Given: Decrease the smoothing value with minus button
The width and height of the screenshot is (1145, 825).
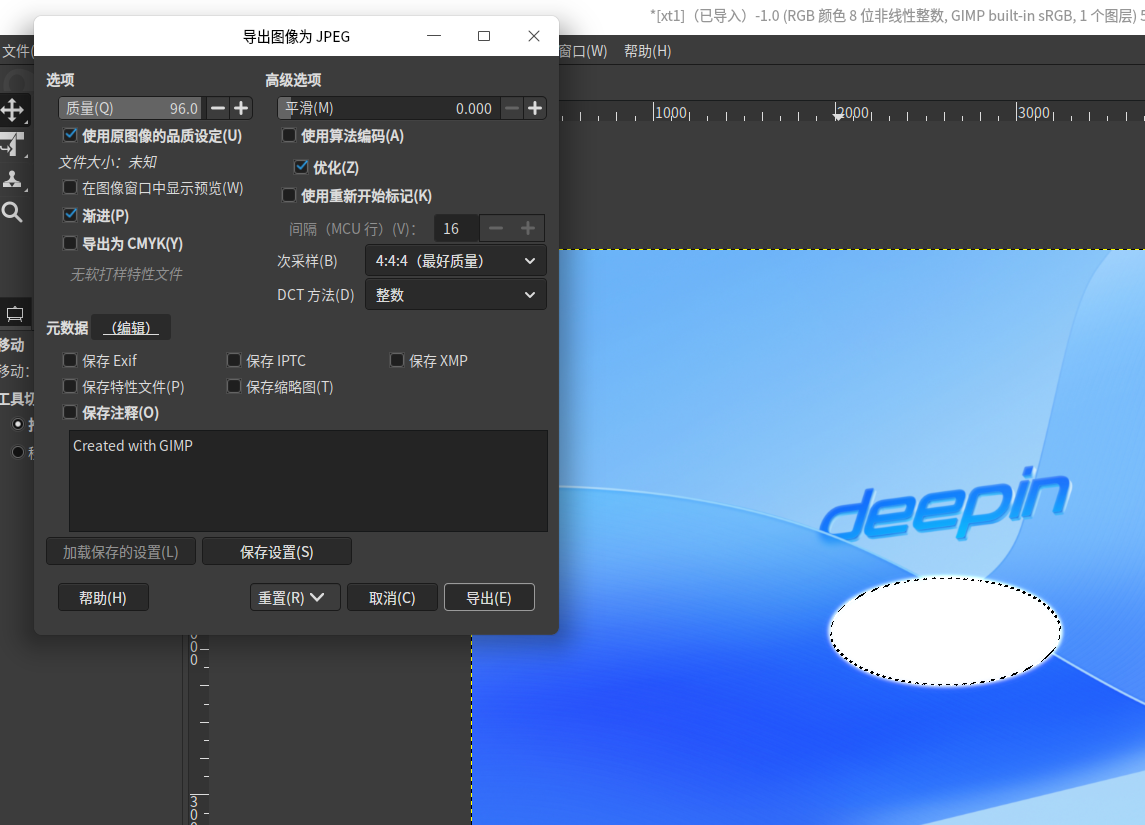Looking at the screenshot, I should (x=512, y=108).
